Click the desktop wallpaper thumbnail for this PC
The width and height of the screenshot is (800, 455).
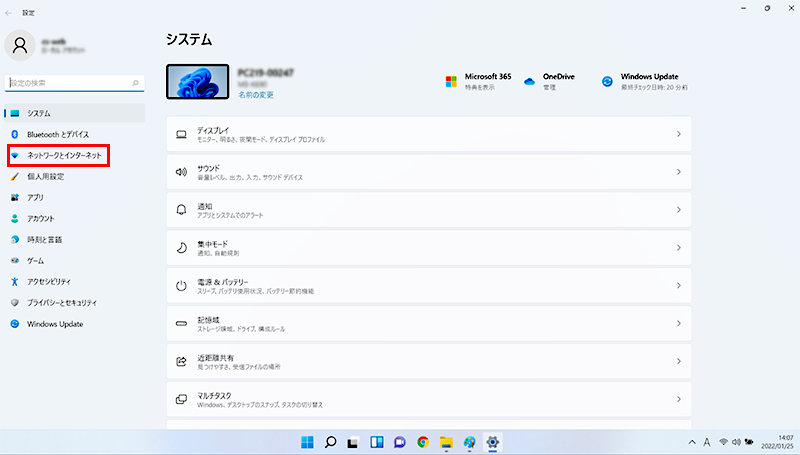[x=197, y=84]
